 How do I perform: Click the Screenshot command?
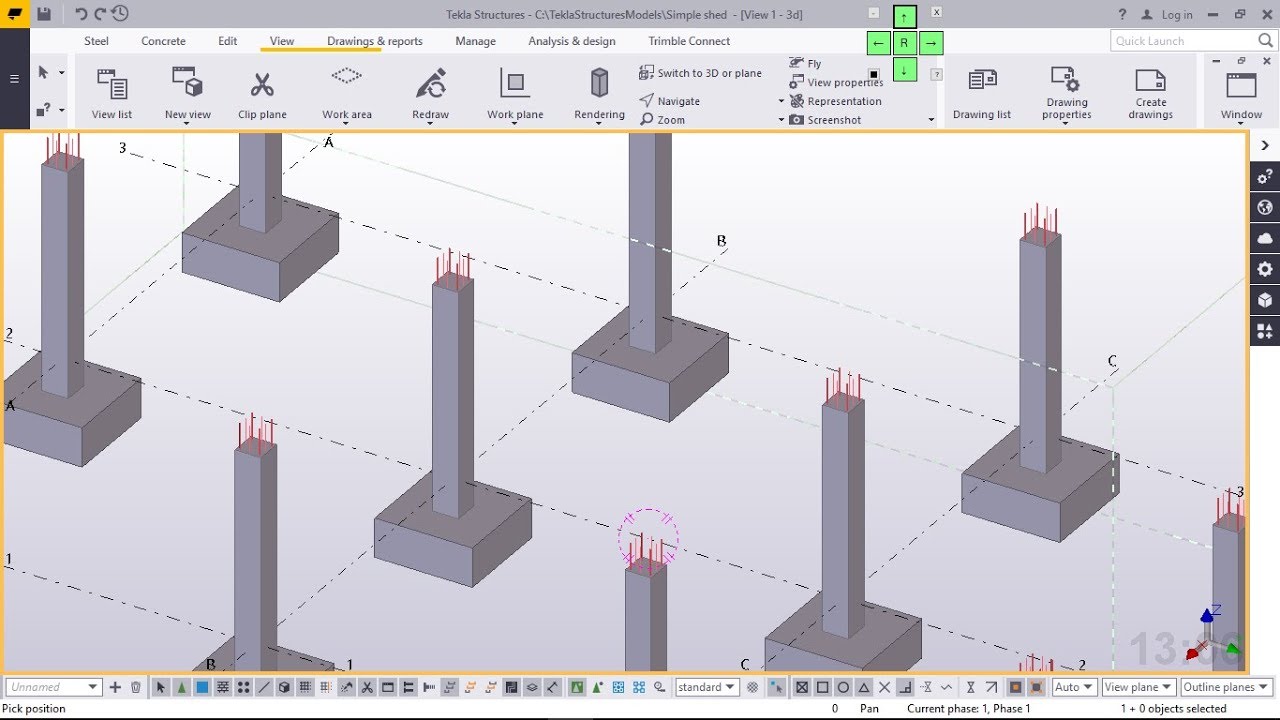pyautogui.click(x=825, y=120)
